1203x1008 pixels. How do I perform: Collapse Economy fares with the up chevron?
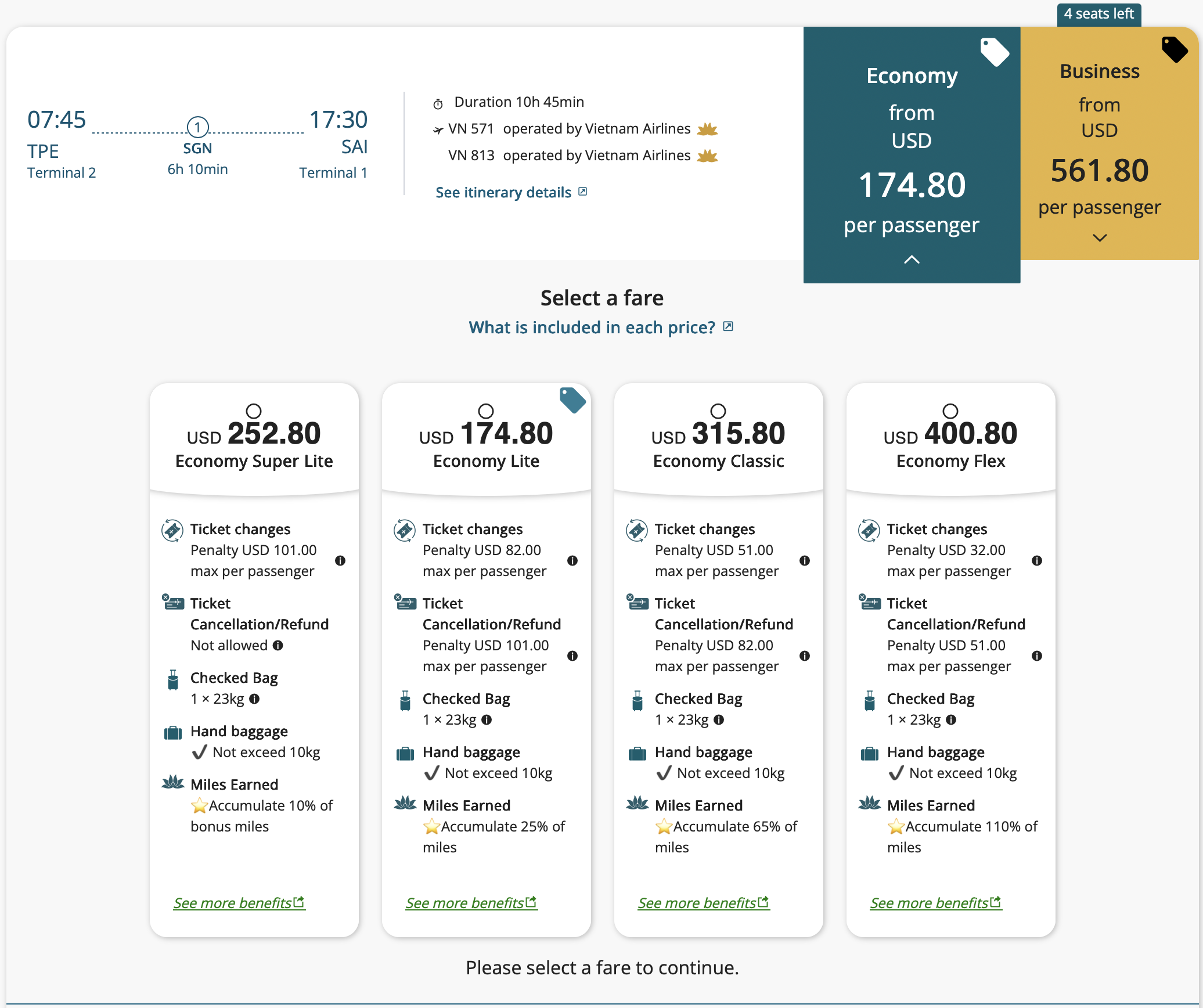tap(912, 260)
